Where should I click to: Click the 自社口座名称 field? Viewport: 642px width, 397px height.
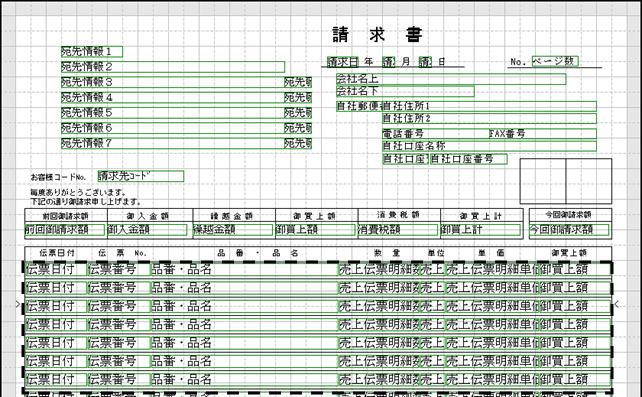489,146
